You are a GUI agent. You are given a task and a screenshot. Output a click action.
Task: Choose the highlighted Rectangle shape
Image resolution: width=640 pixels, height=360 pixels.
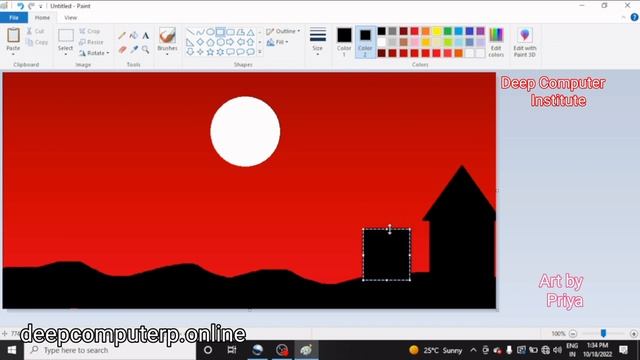(x=220, y=32)
